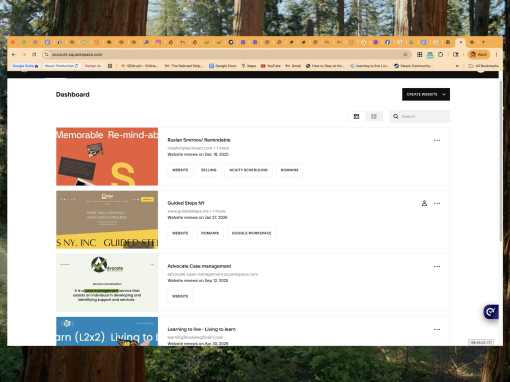Click the circular sync extension icon
Viewport: 510px width, 382px height.
tap(441, 54)
